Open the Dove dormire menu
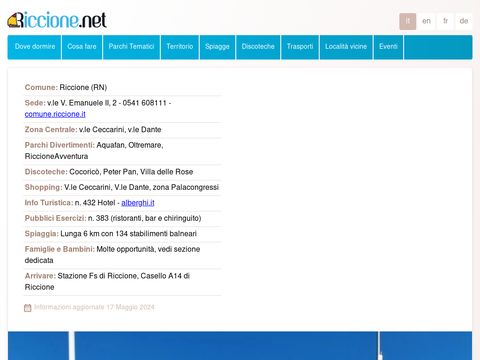Image resolution: width=480 pixels, height=360 pixels. coord(35,47)
